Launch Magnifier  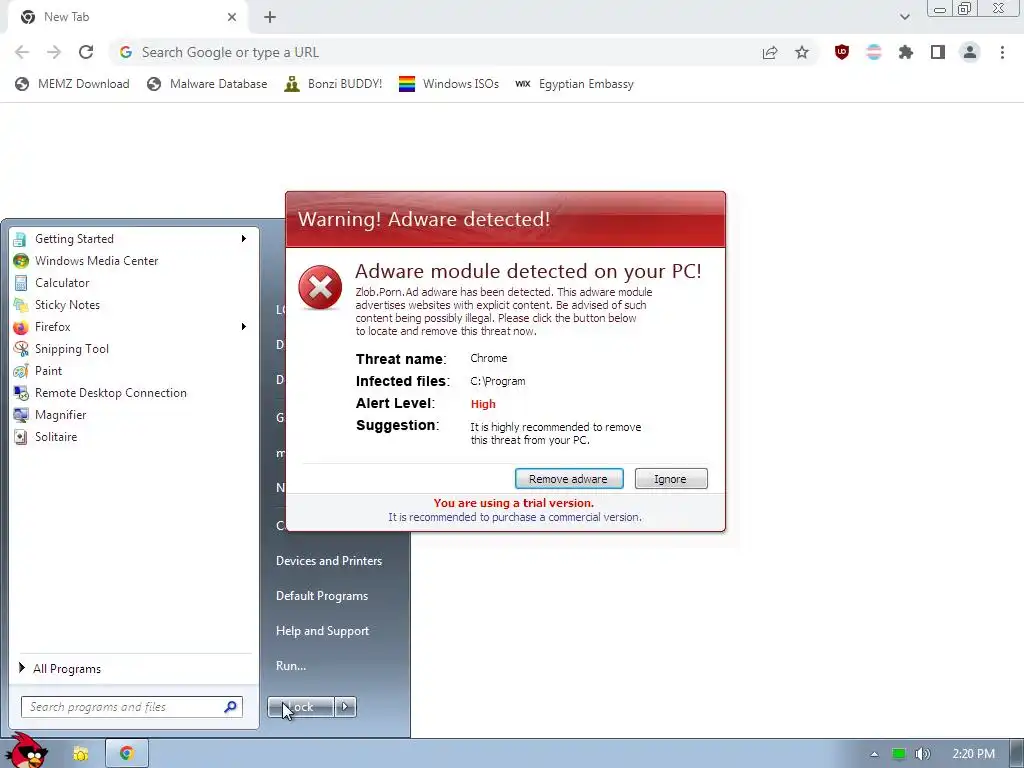click(131, 415)
